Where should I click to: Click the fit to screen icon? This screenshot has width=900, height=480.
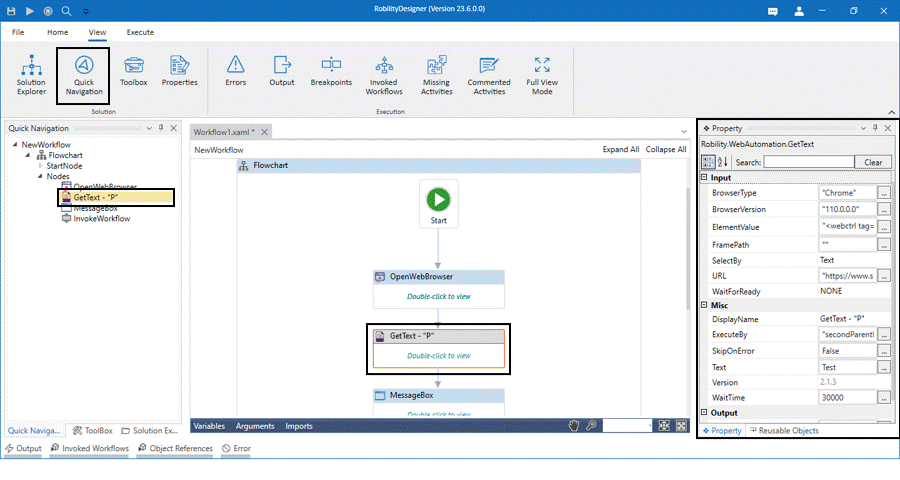(664, 425)
